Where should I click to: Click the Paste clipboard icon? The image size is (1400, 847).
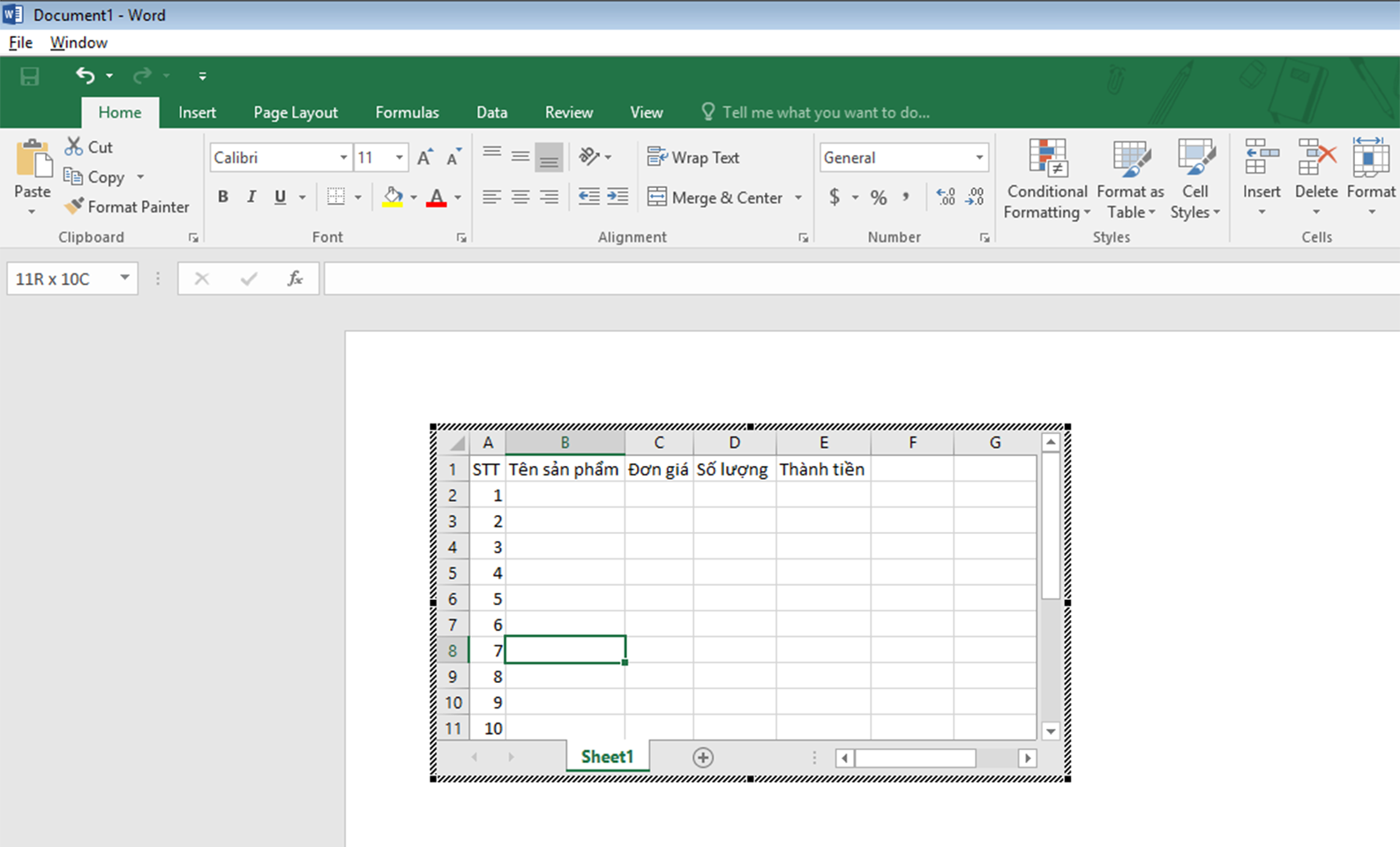(x=33, y=160)
